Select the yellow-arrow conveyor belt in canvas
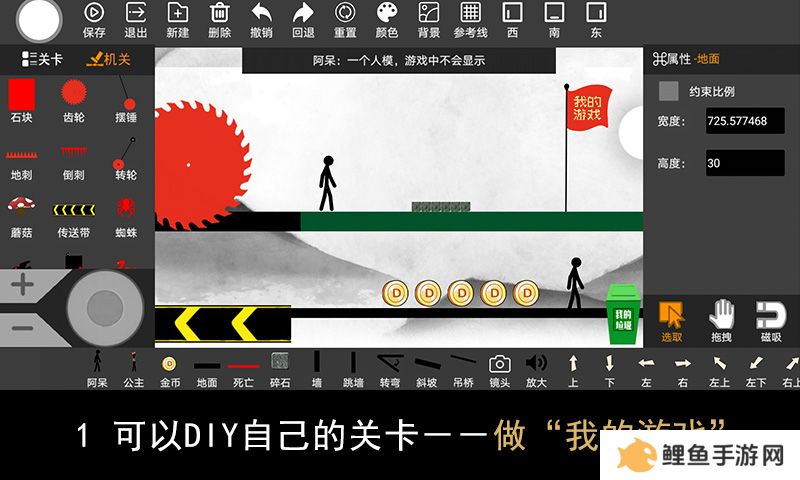800x480 pixels. pyautogui.click(x=223, y=323)
